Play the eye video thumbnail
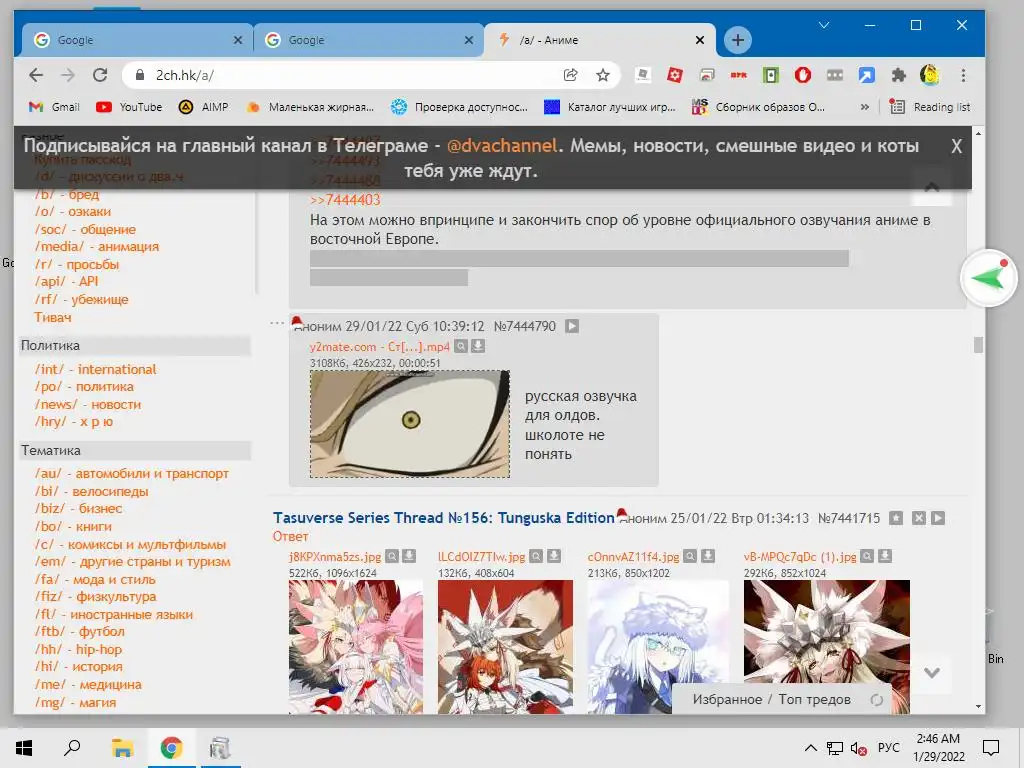The image size is (1024, 768). pyautogui.click(x=410, y=424)
